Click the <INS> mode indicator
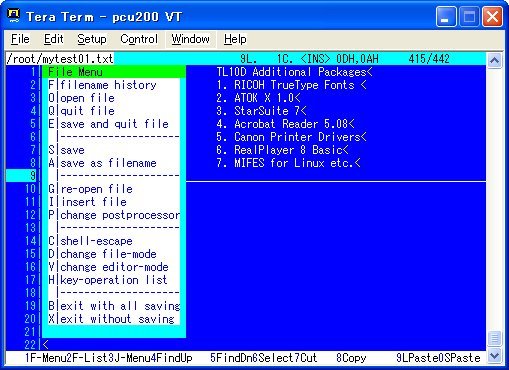This screenshot has width=509, height=370. pos(315,59)
